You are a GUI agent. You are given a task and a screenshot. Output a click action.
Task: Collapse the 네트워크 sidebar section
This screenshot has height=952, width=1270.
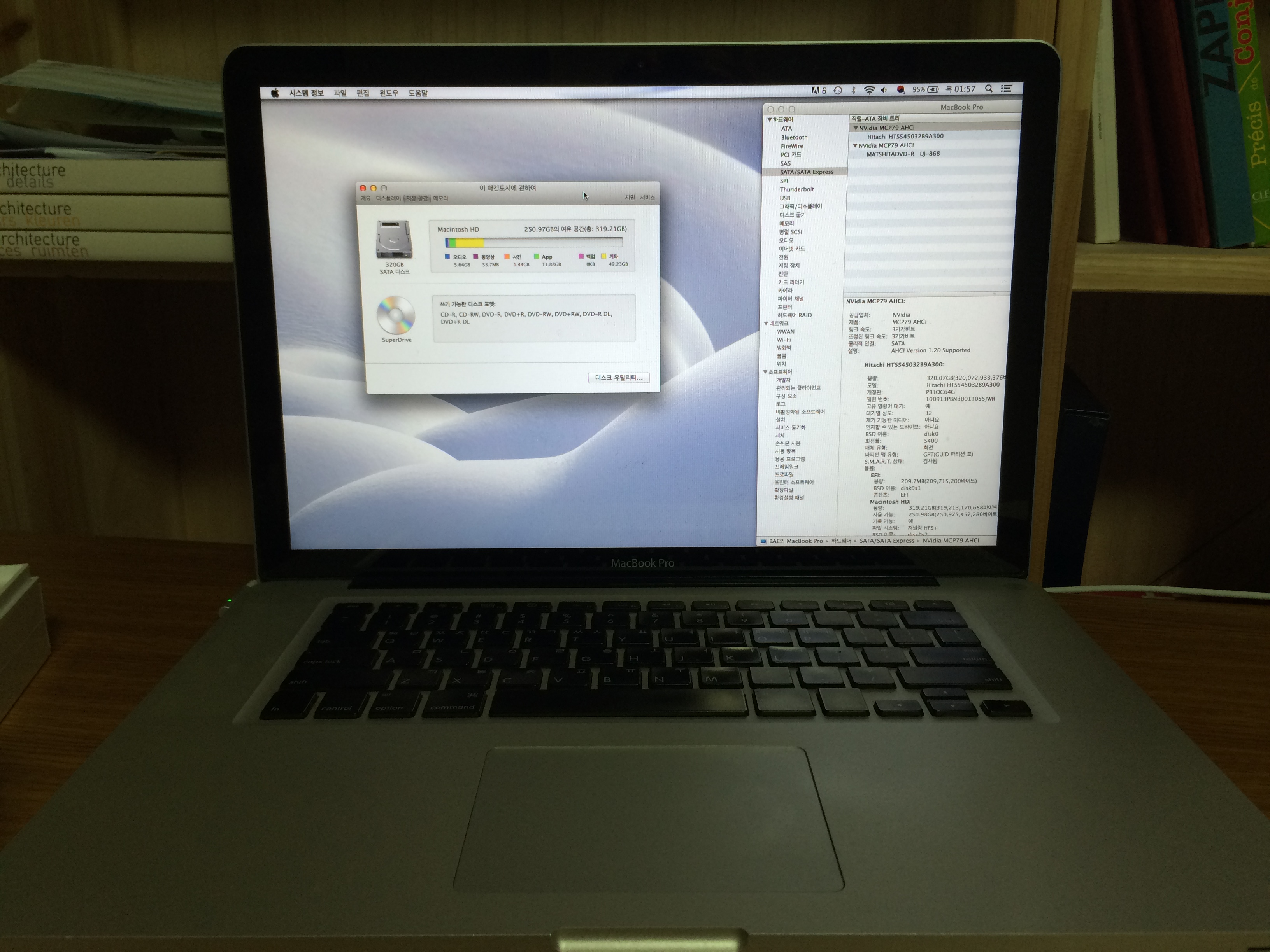766,324
